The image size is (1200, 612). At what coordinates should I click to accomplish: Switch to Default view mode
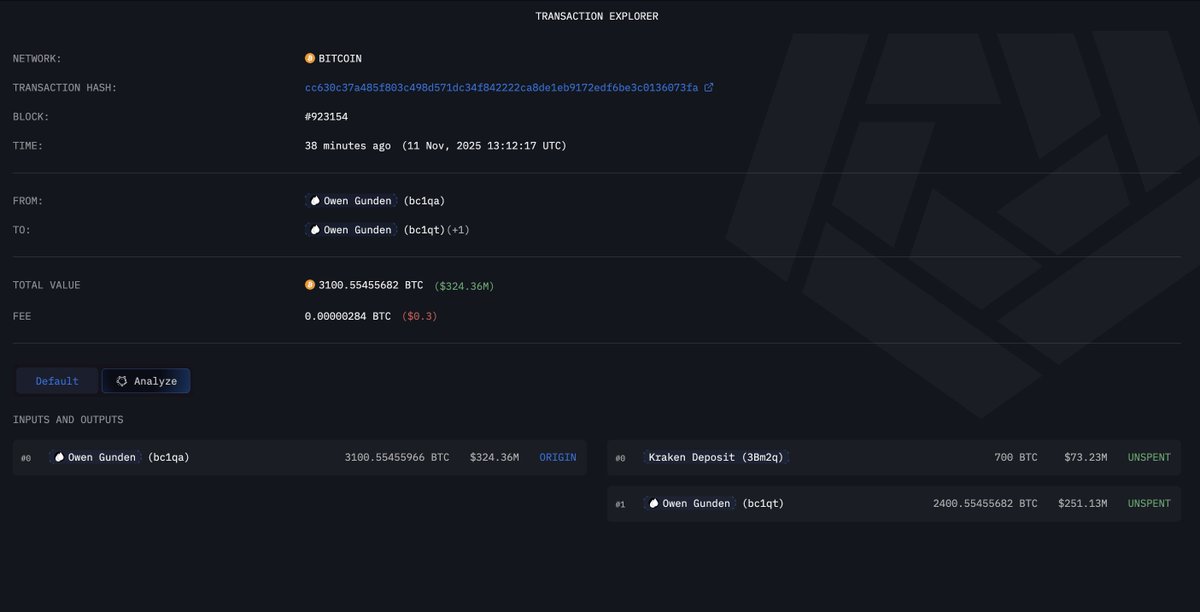56,380
